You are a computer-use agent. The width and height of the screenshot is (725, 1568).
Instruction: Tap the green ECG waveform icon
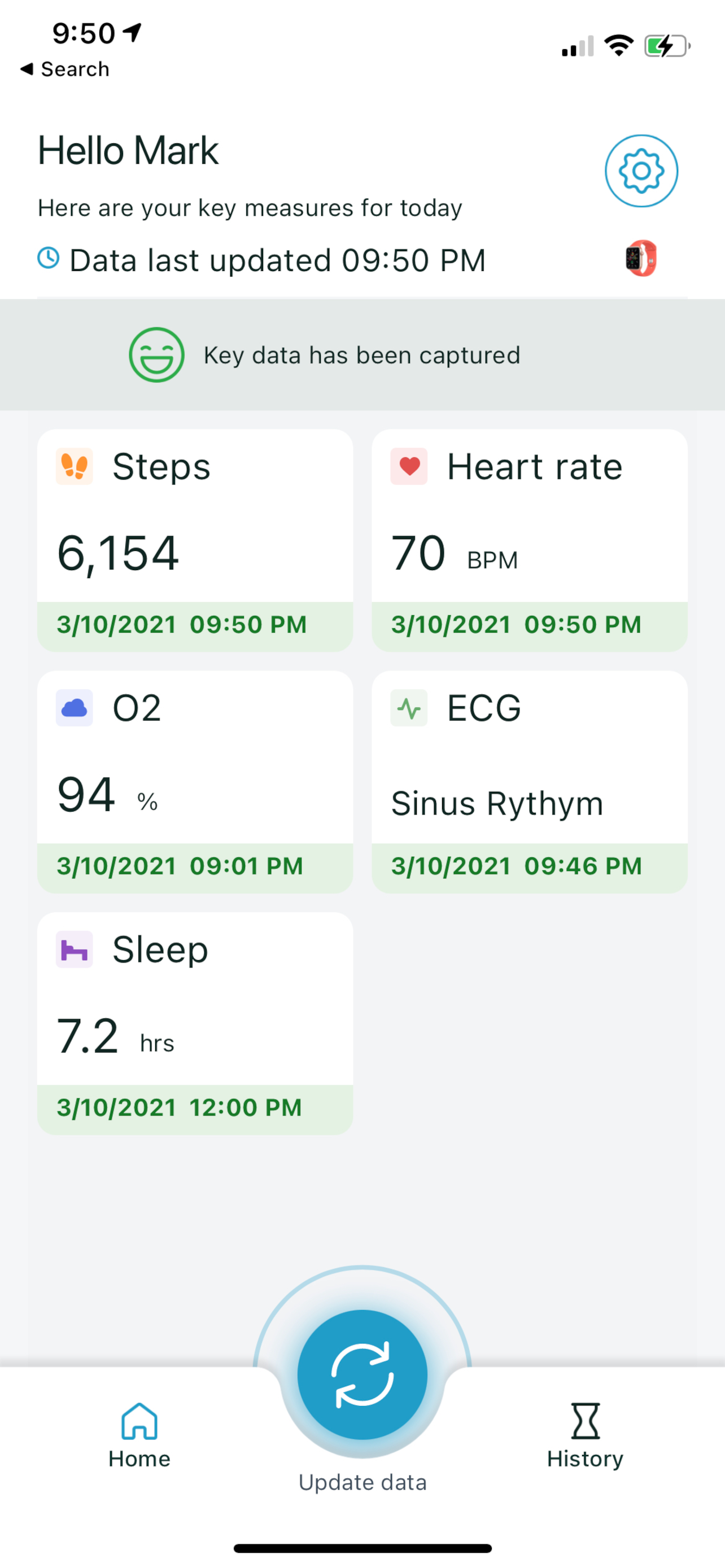(x=409, y=708)
